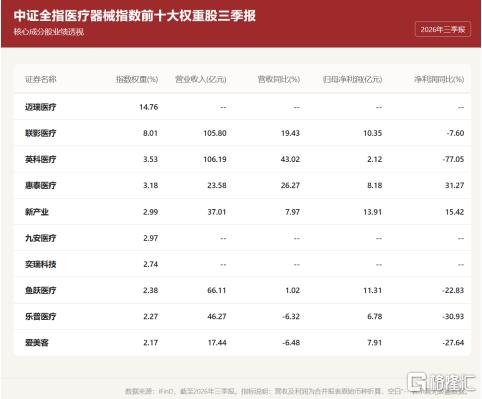Click the 归母净利润(亿元) column header

pyautogui.click(x=352, y=79)
